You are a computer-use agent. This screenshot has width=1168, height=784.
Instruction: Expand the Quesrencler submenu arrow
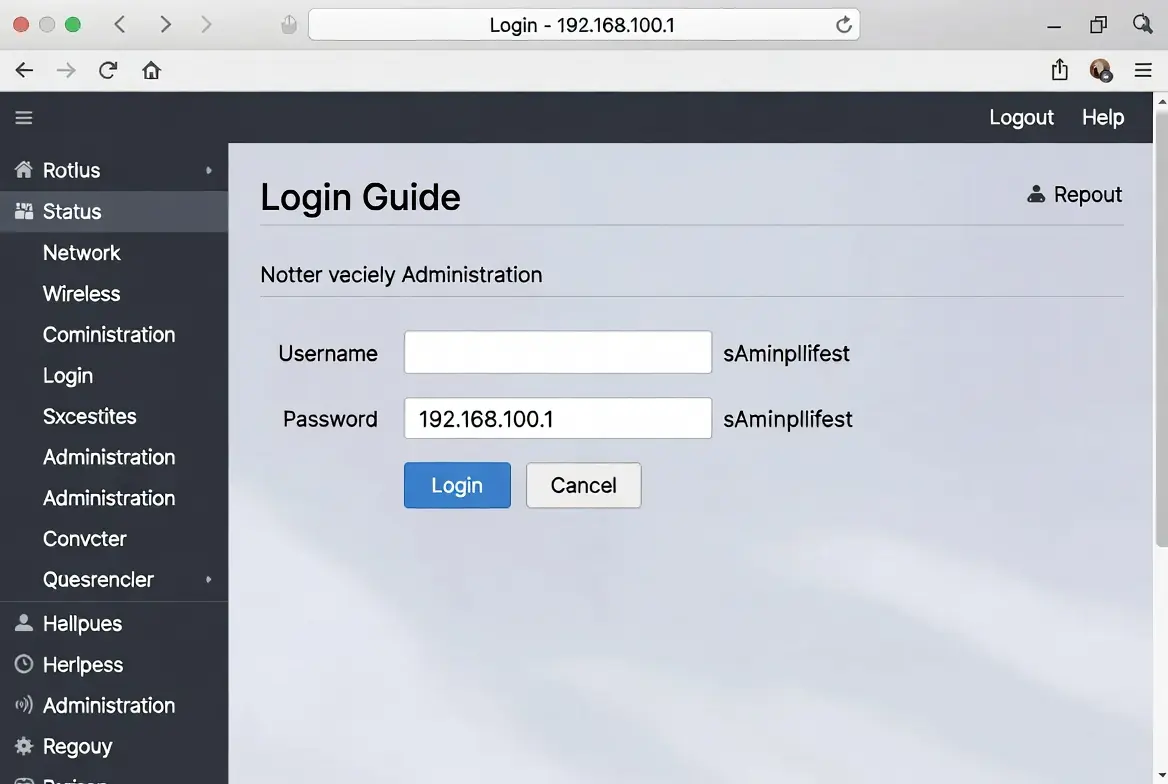pos(208,580)
